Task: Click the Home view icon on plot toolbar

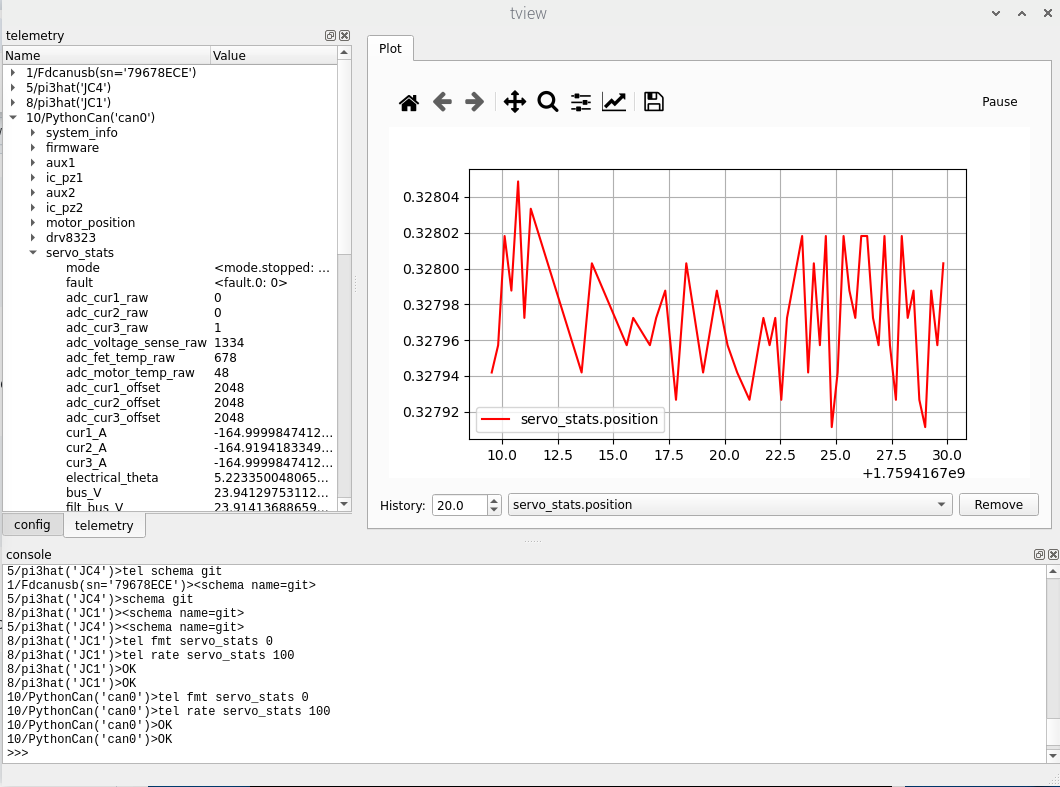Action: (408, 101)
